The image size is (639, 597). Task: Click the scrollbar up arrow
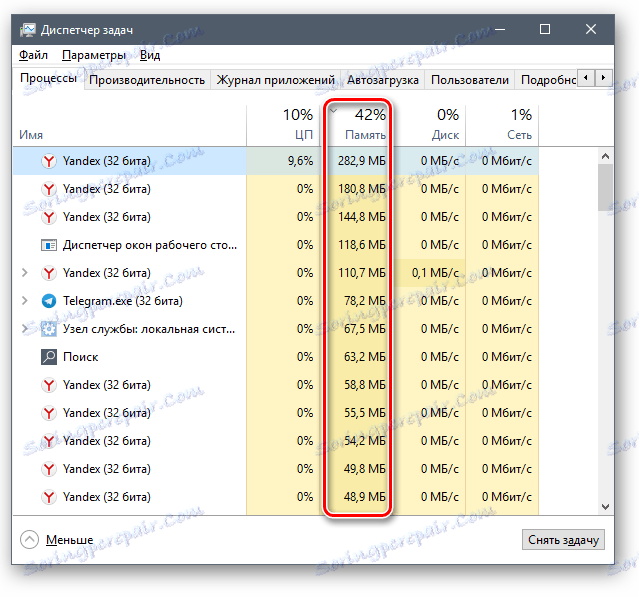point(606,156)
